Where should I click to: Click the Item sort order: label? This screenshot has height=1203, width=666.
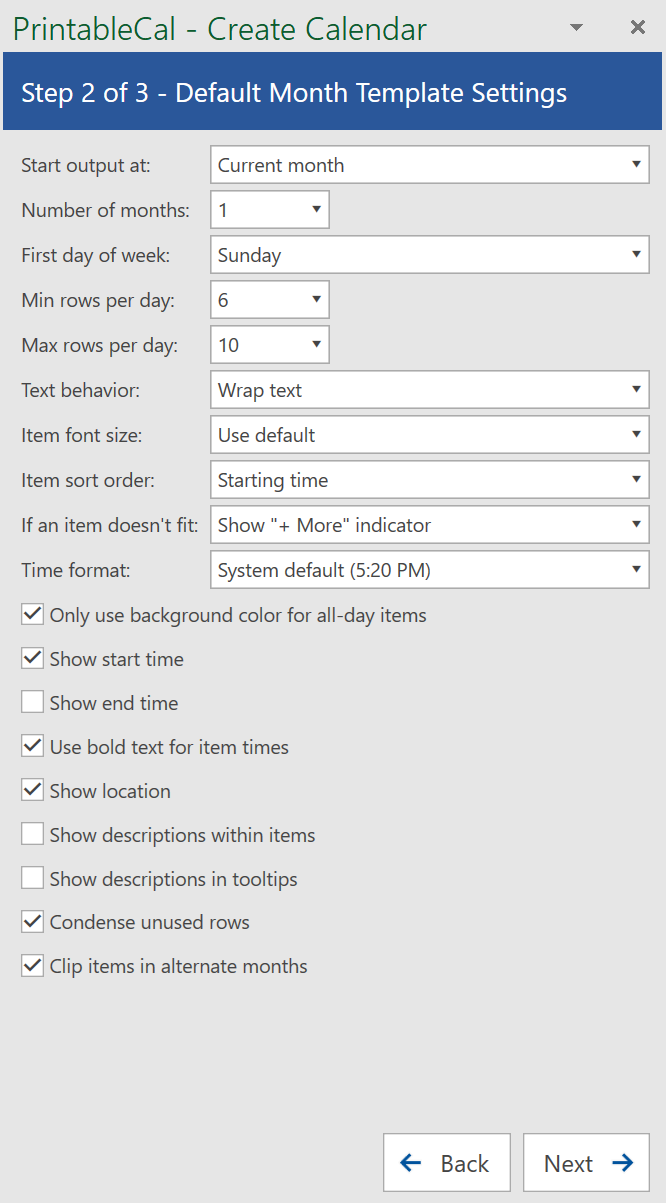tap(88, 481)
